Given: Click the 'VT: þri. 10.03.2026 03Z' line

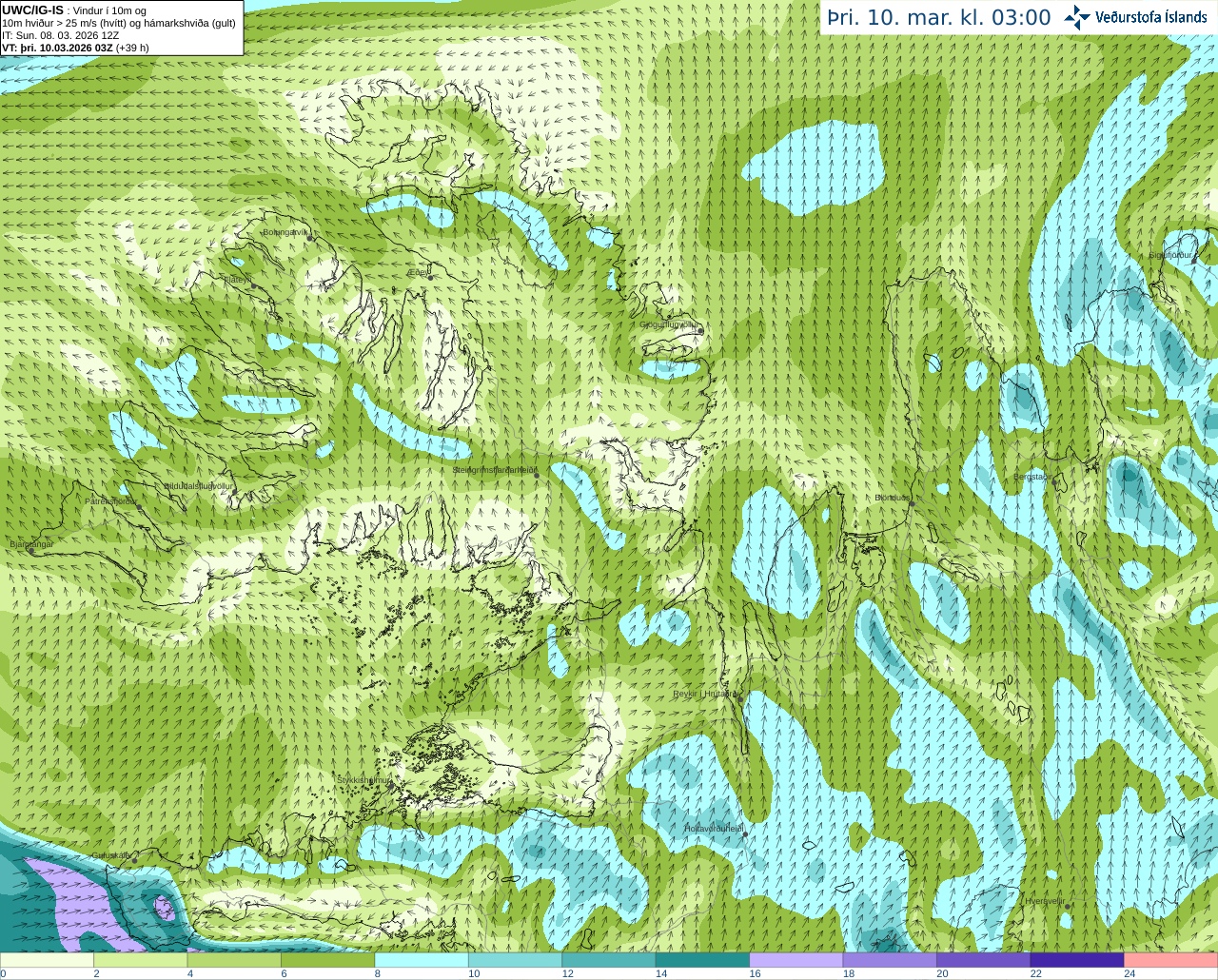Looking at the screenshot, I should point(75,48).
